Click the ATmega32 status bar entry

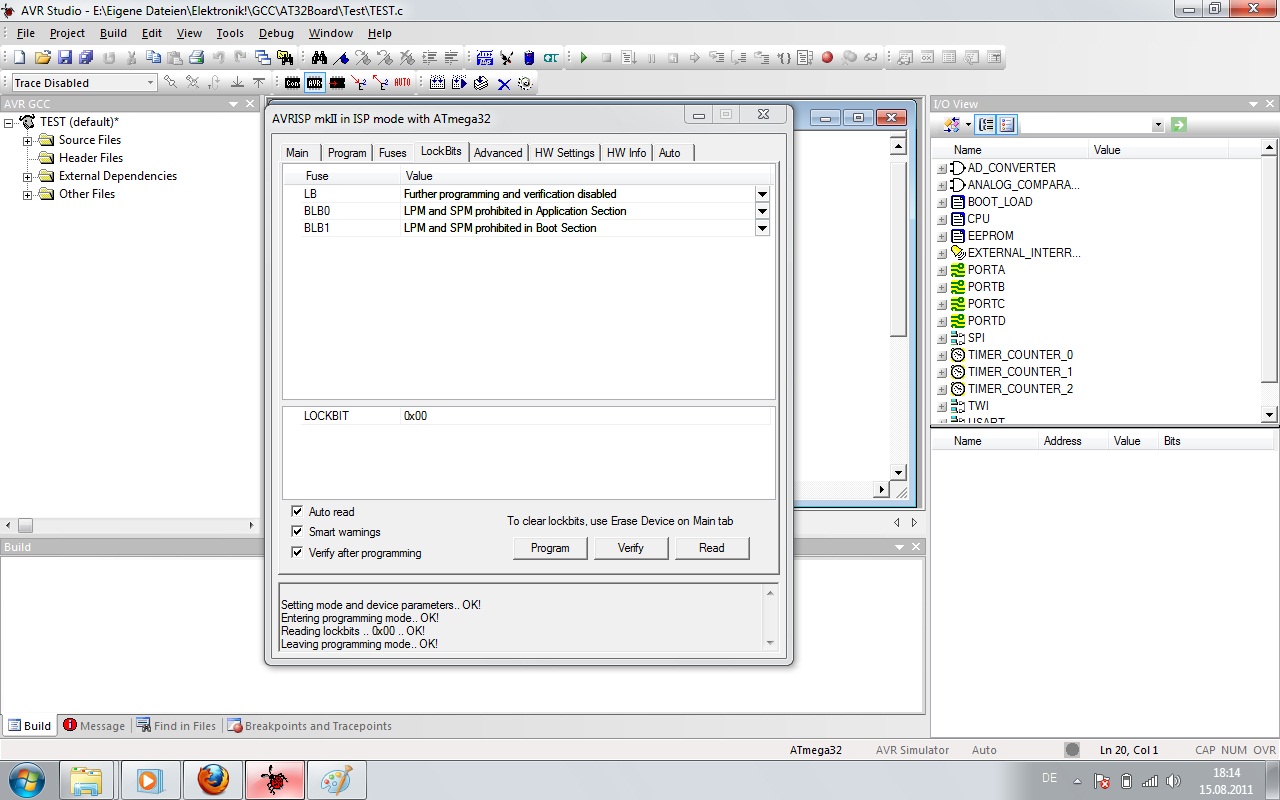click(x=816, y=750)
